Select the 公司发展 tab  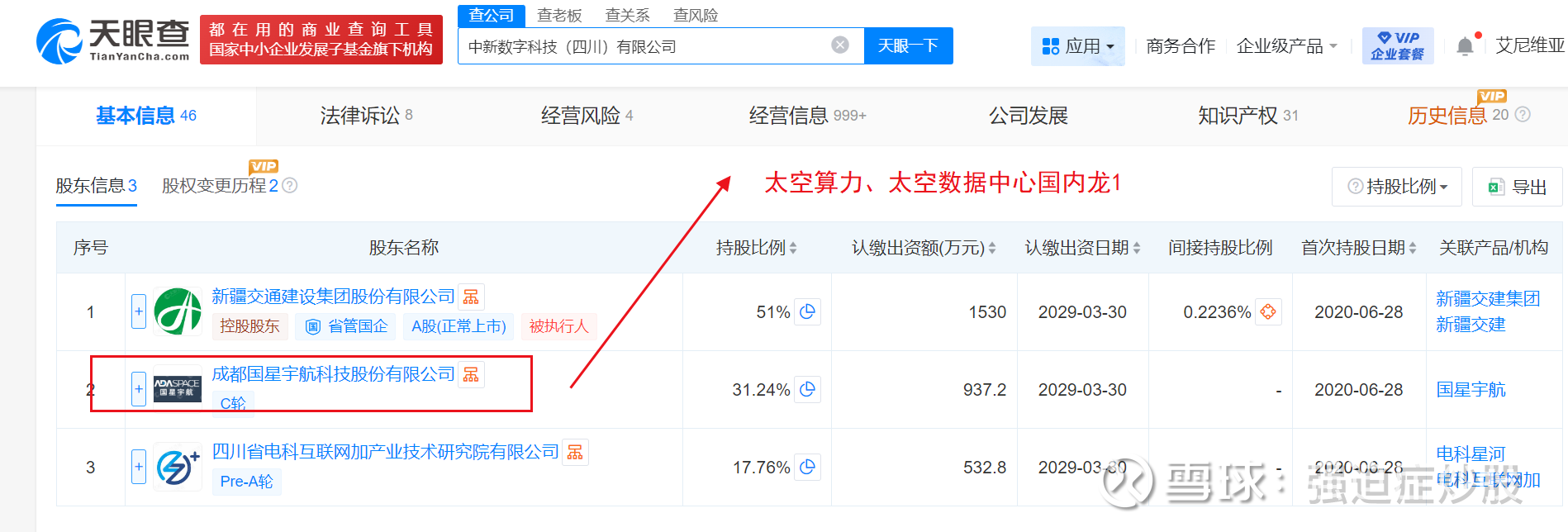[x=1029, y=116]
